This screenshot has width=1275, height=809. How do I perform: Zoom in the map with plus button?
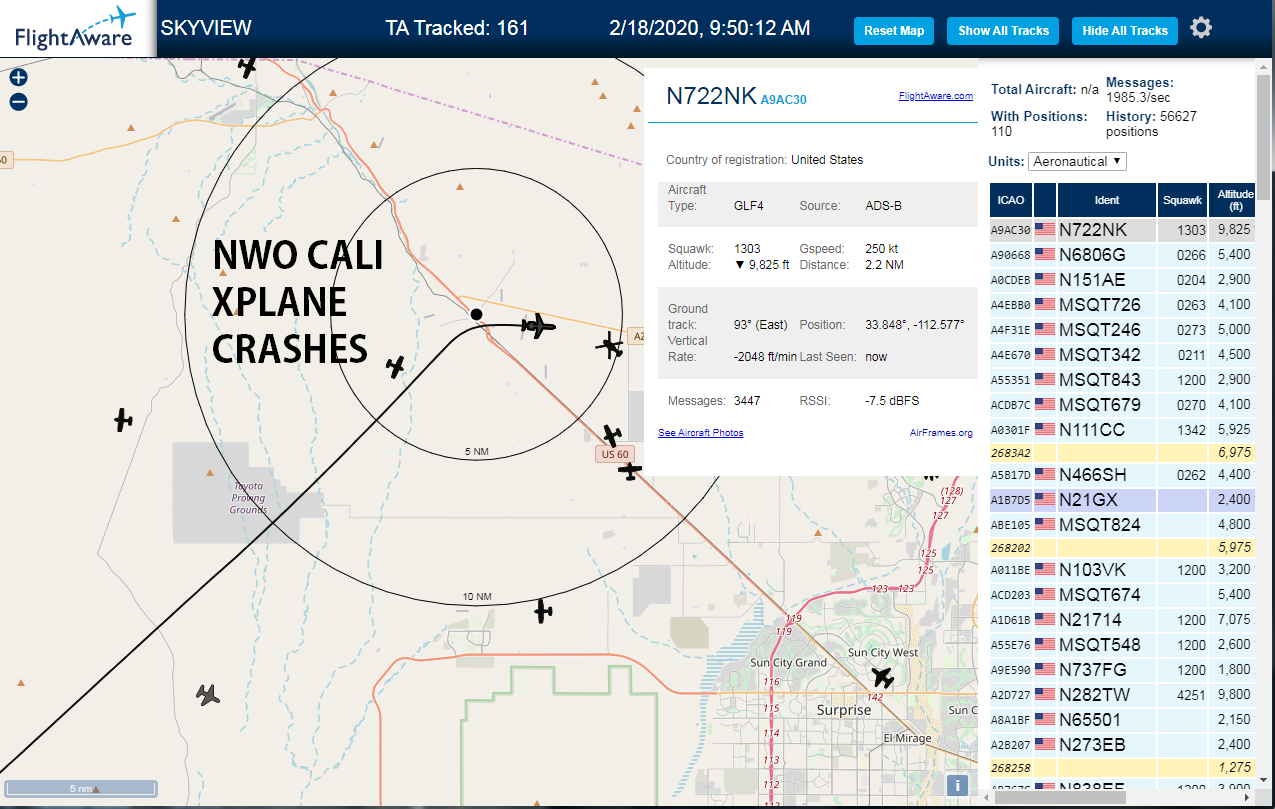18,77
